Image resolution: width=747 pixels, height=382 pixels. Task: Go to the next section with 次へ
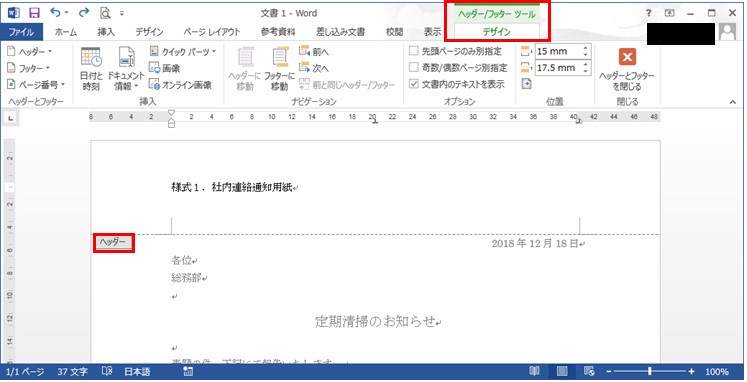314,68
